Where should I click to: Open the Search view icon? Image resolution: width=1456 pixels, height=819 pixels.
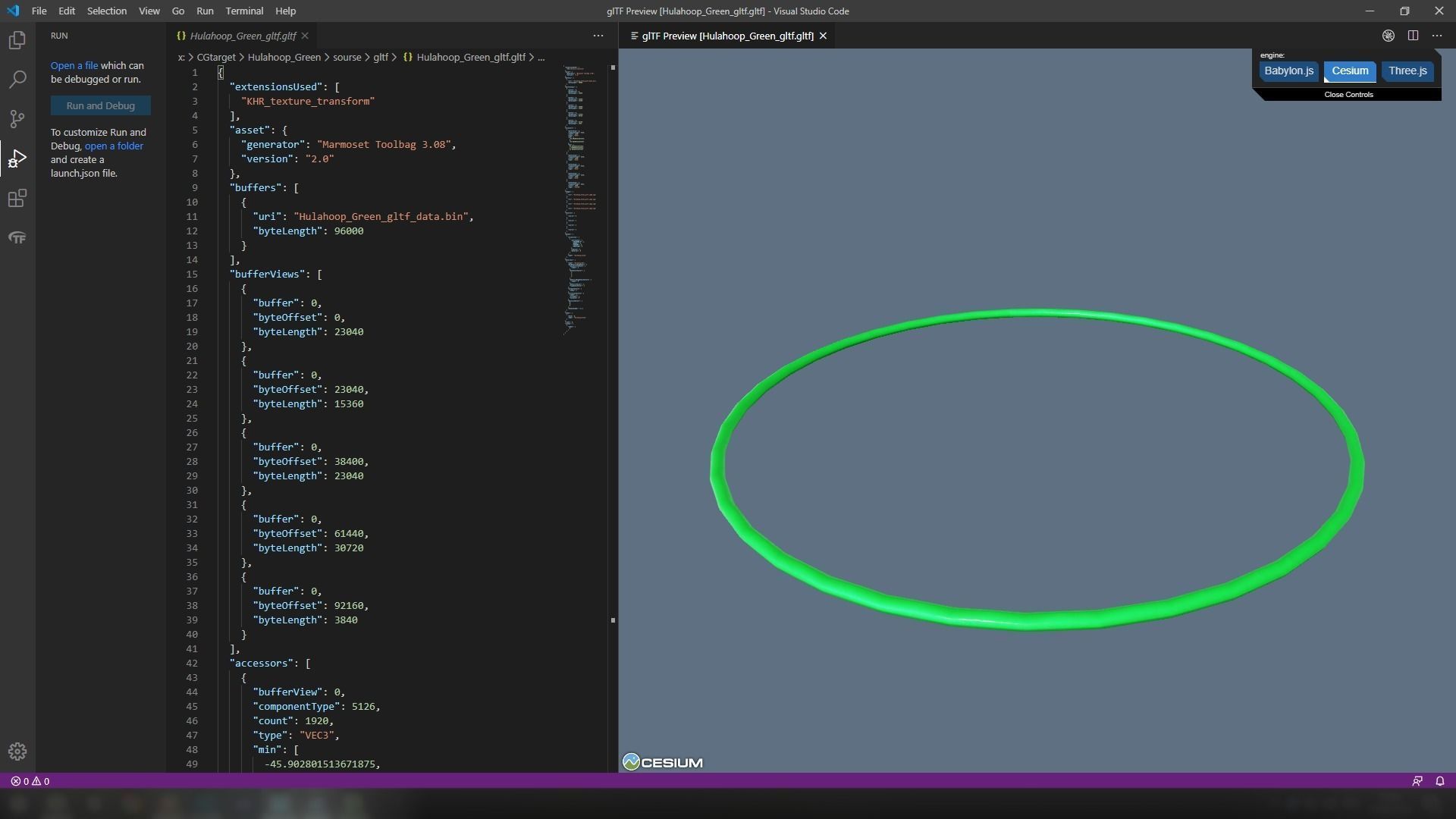[17, 80]
